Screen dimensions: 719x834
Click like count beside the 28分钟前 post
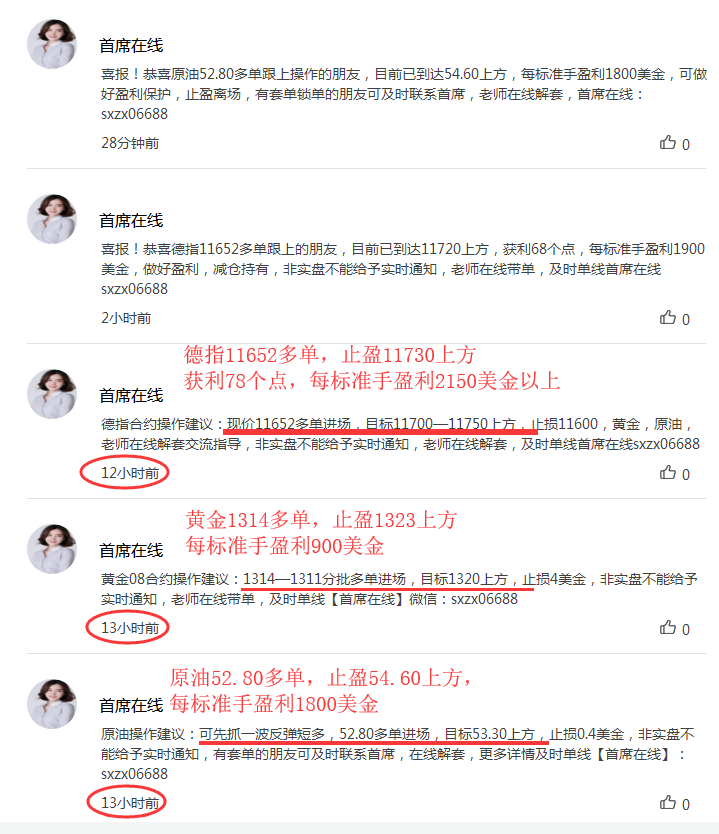(686, 145)
